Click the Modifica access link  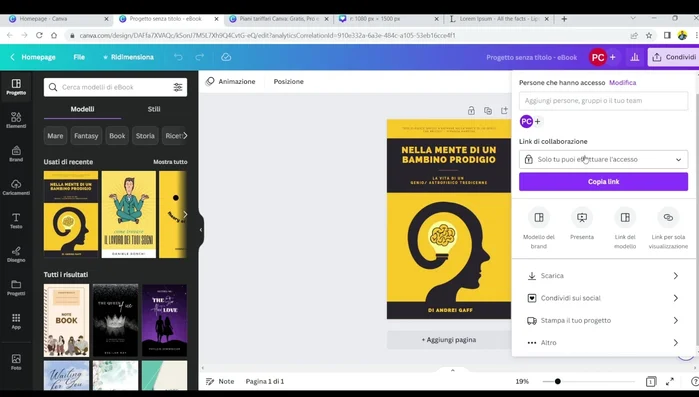click(x=622, y=82)
